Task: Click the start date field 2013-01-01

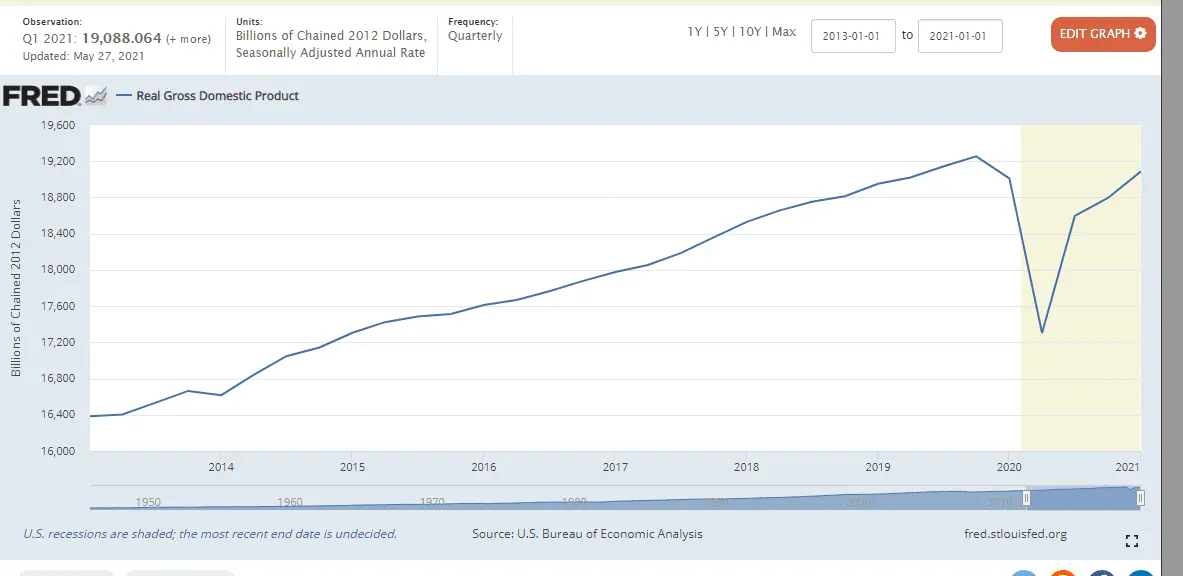Action: coord(853,36)
